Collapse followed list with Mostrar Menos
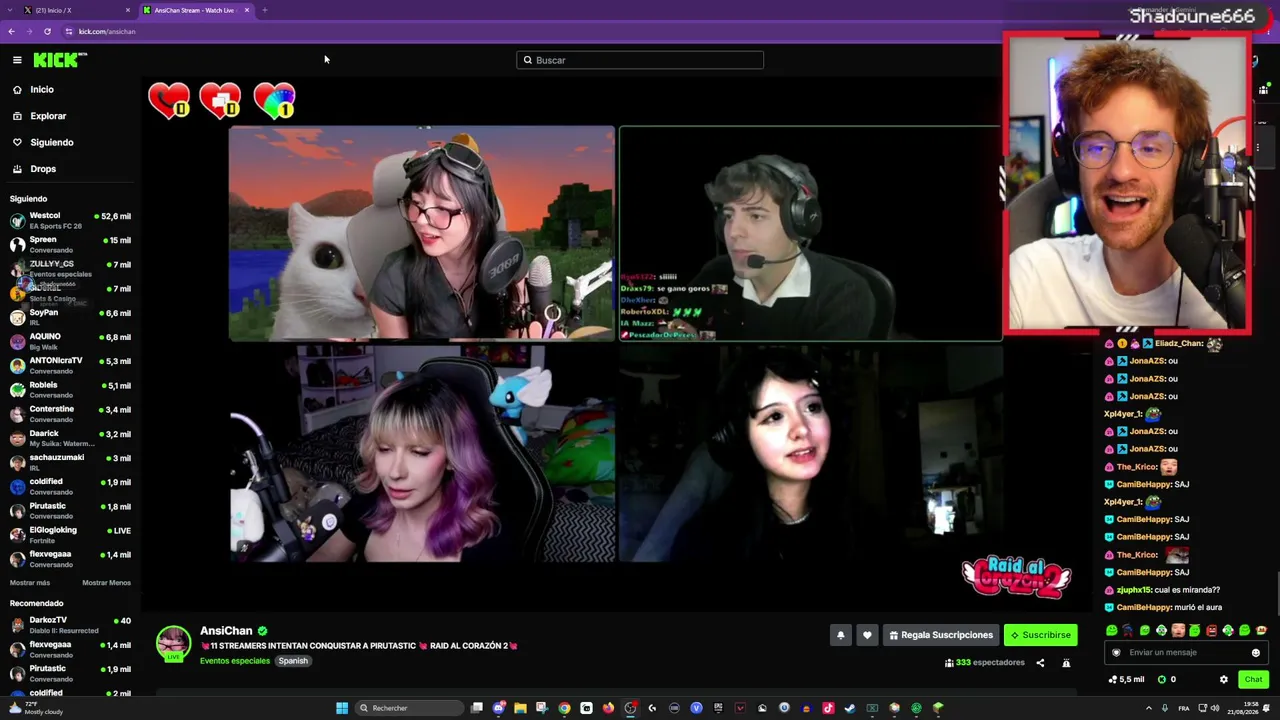This screenshot has height=720, width=1280. point(106,583)
